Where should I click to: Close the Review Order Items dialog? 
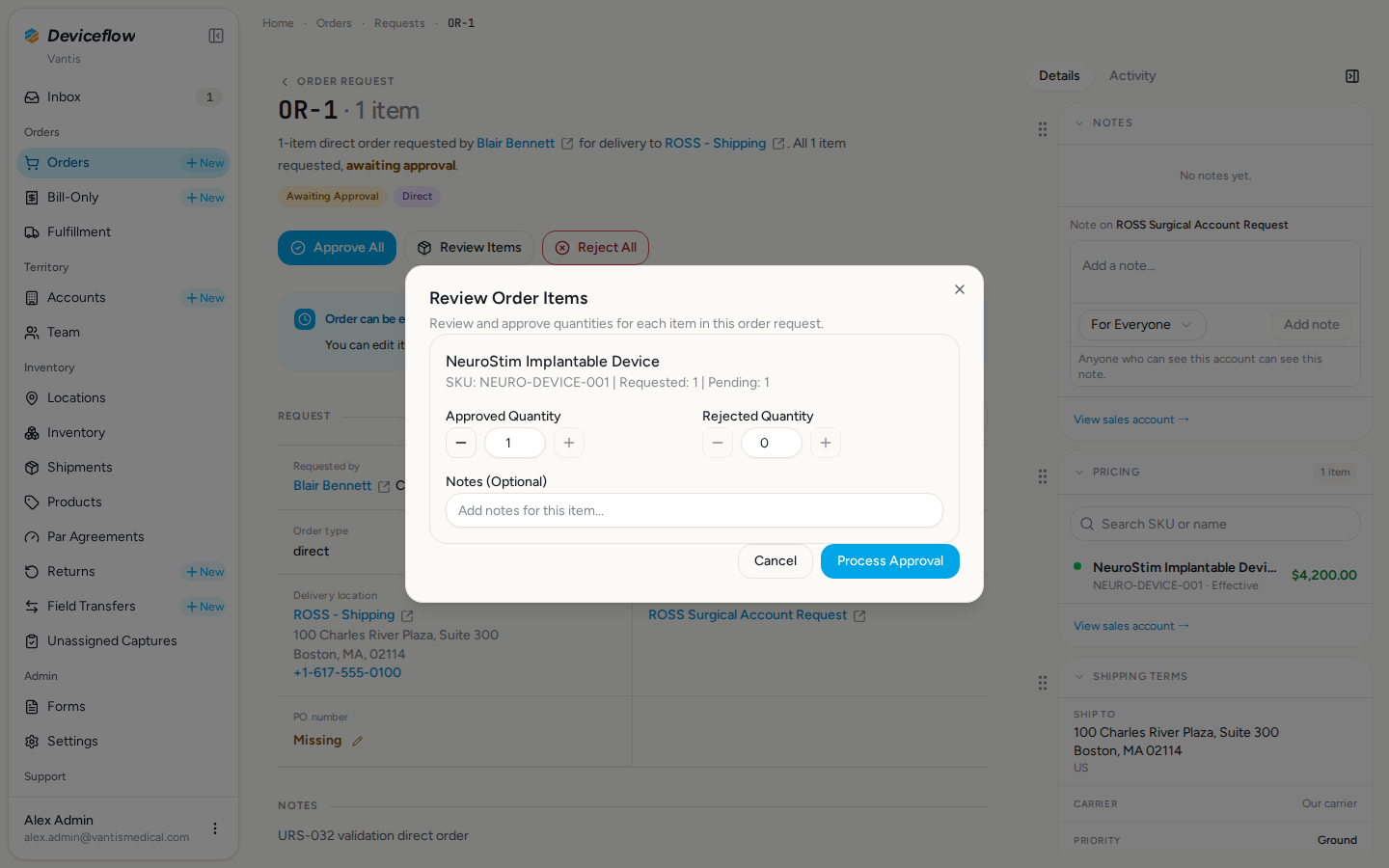click(x=960, y=289)
